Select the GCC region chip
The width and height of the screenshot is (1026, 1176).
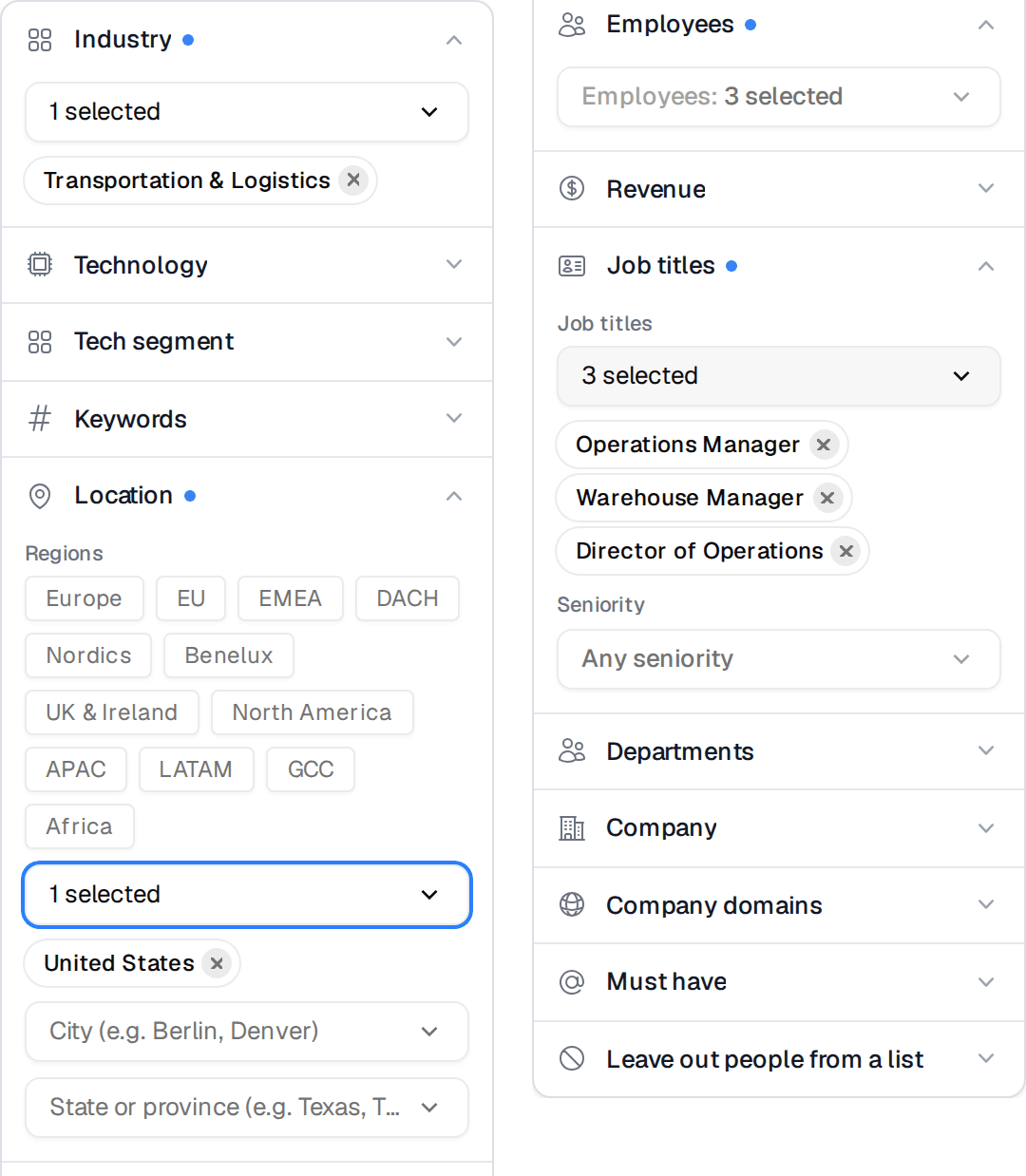click(311, 769)
